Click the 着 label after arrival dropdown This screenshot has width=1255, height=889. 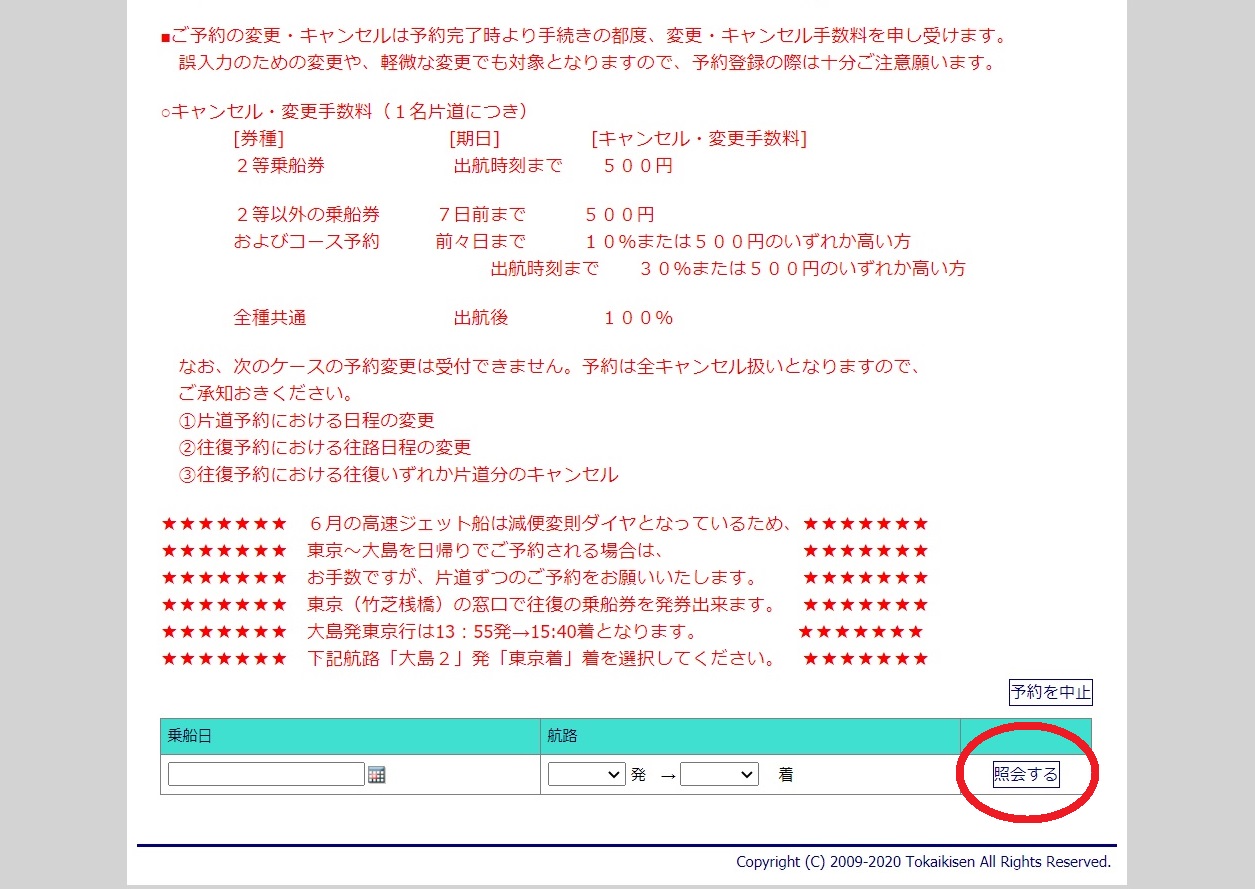pyautogui.click(x=785, y=775)
